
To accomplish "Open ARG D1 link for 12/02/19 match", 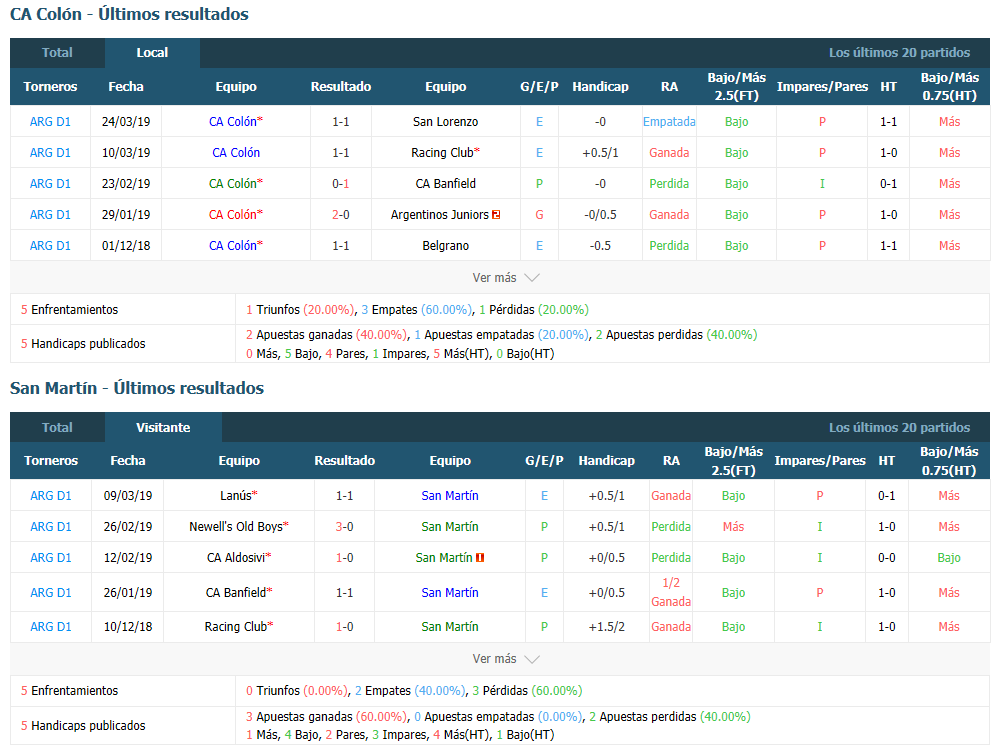I will pos(51,558).
